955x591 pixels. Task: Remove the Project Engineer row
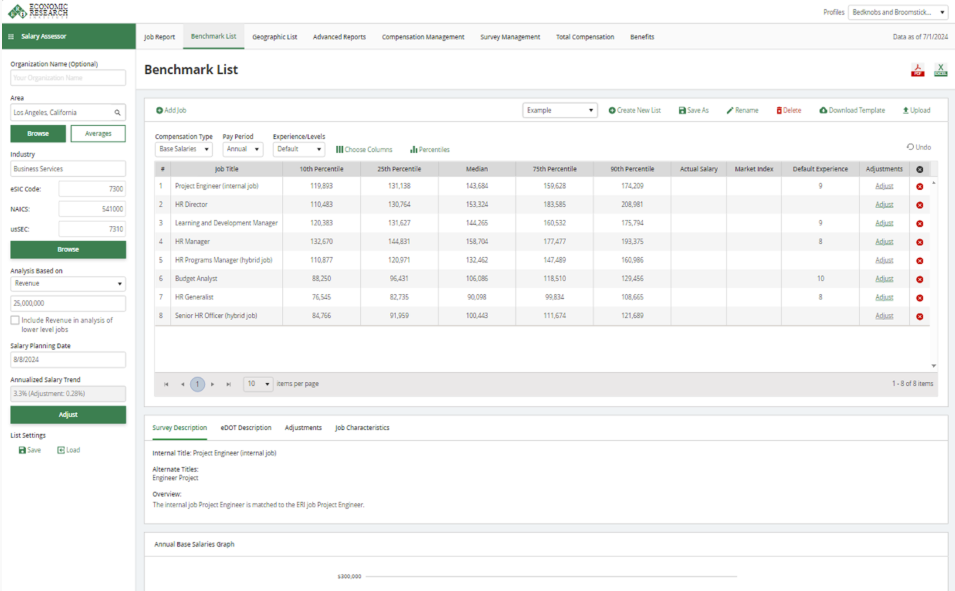[x=920, y=186]
